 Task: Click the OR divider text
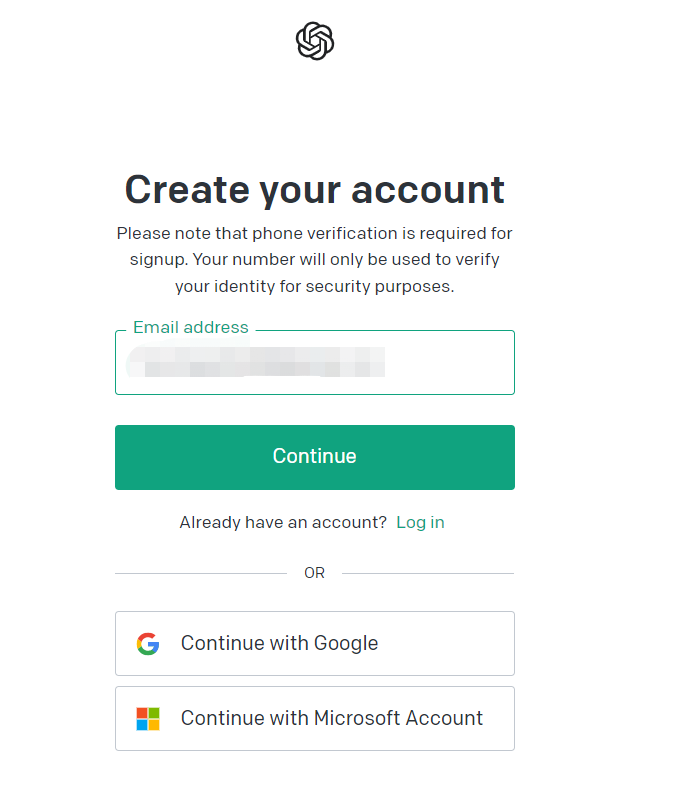pyautogui.click(x=314, y=573)
